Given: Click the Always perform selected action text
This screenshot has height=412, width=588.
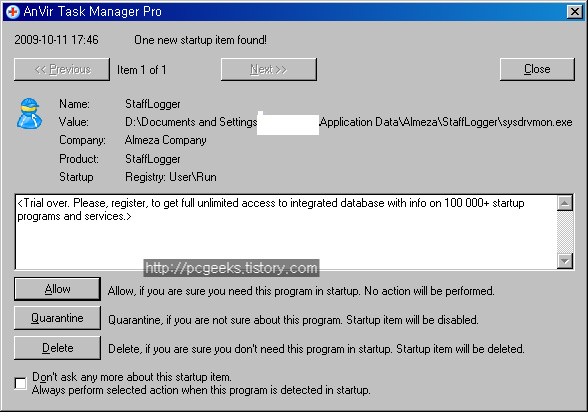Looking at the screenshot, I should 201,390.
